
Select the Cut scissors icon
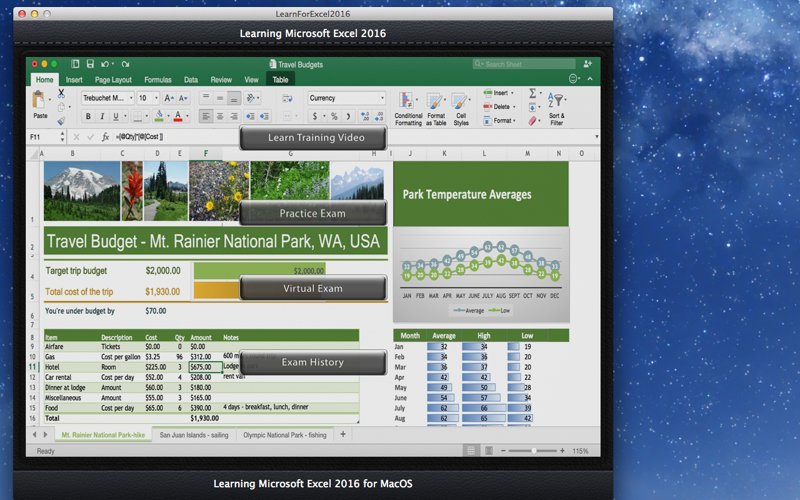click(61, 93)
